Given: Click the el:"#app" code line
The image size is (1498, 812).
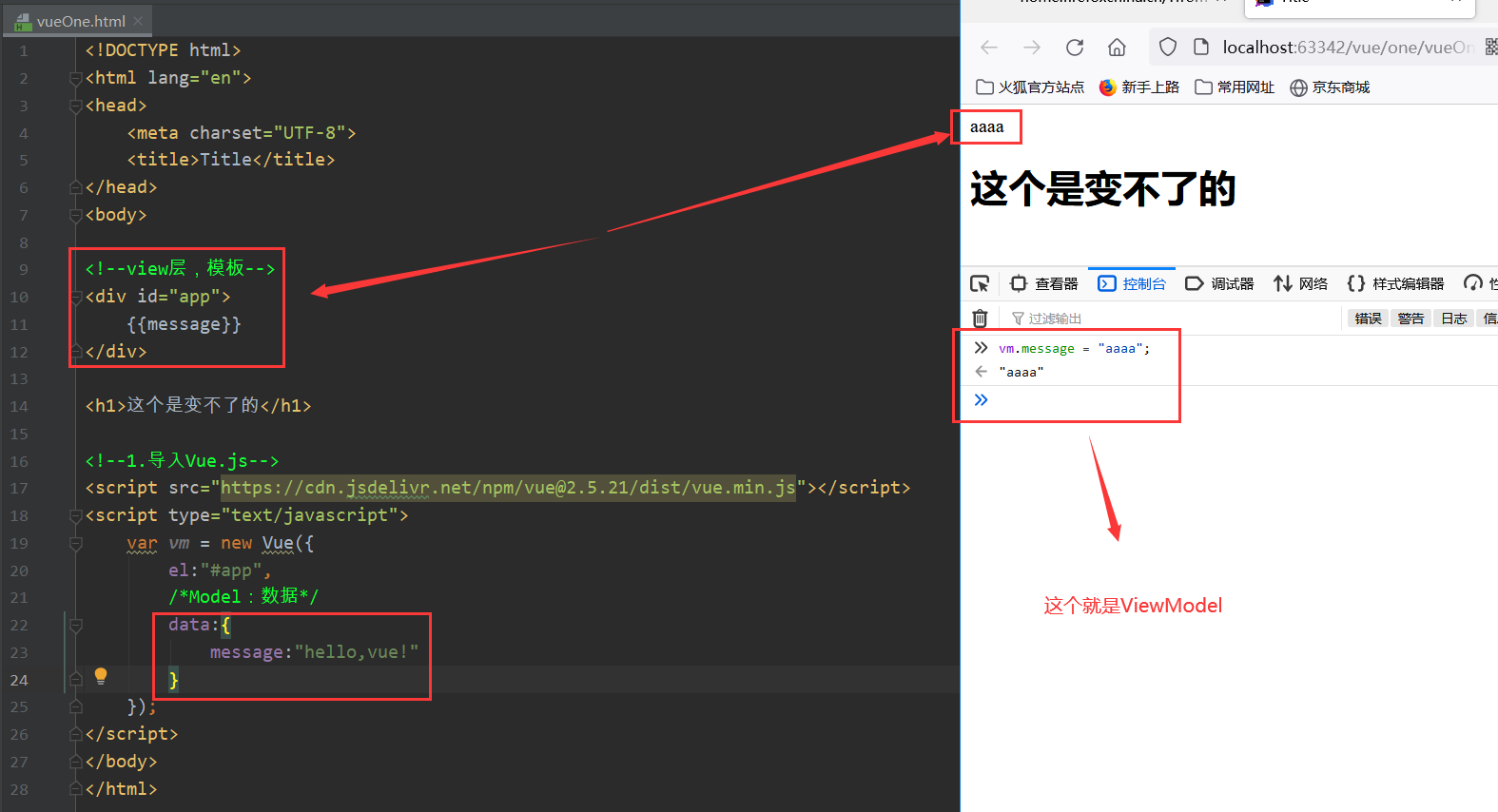Looking at the screenshot, I should 220,570.
